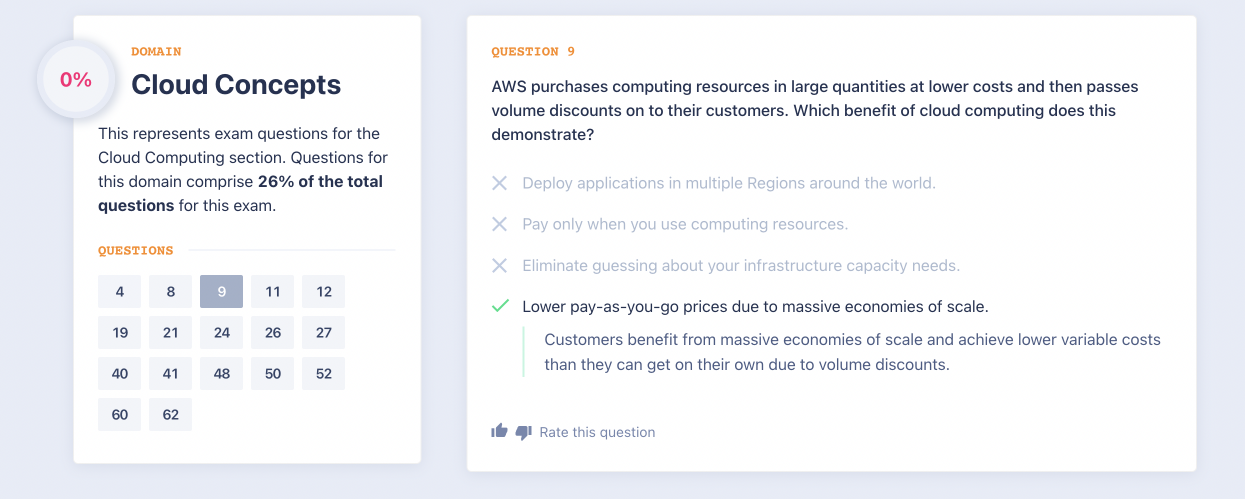The image size is (1245, 499).
Task: Select the answer about deploying in multiple Regions
Action: tap(728, 183)
